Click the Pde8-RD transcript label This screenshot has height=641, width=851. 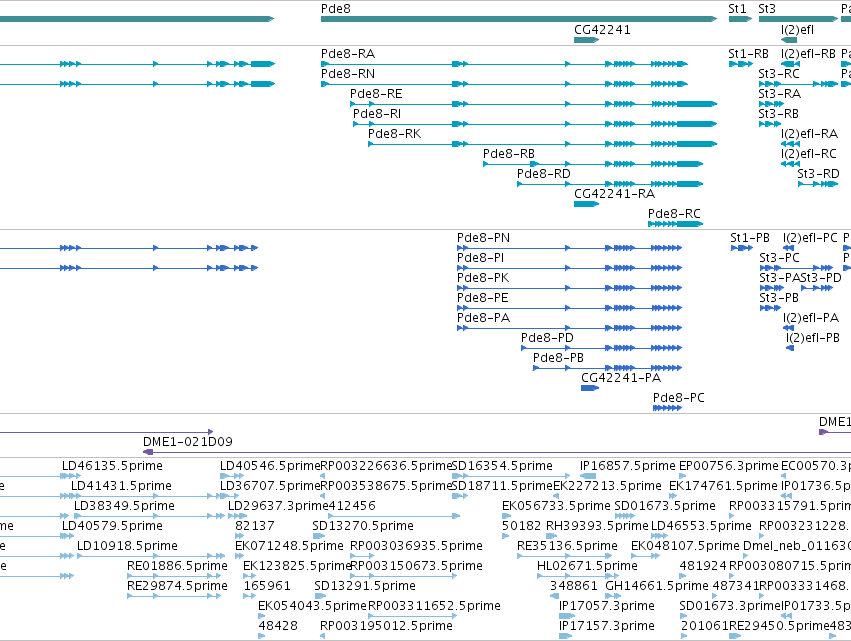543,174
